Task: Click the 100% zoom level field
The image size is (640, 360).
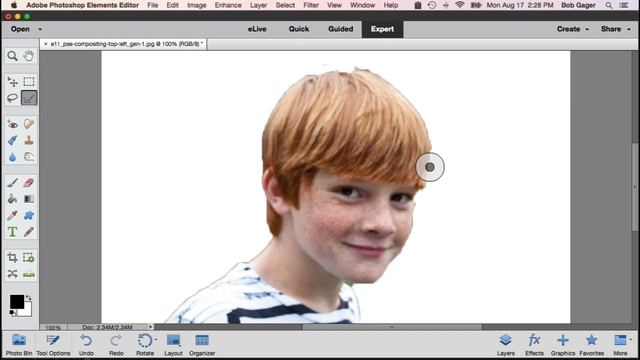Action: [53, 327]
